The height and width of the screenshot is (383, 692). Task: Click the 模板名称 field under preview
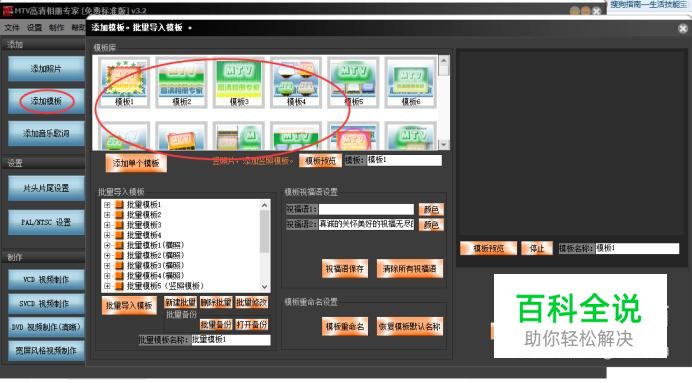(637, 248)
